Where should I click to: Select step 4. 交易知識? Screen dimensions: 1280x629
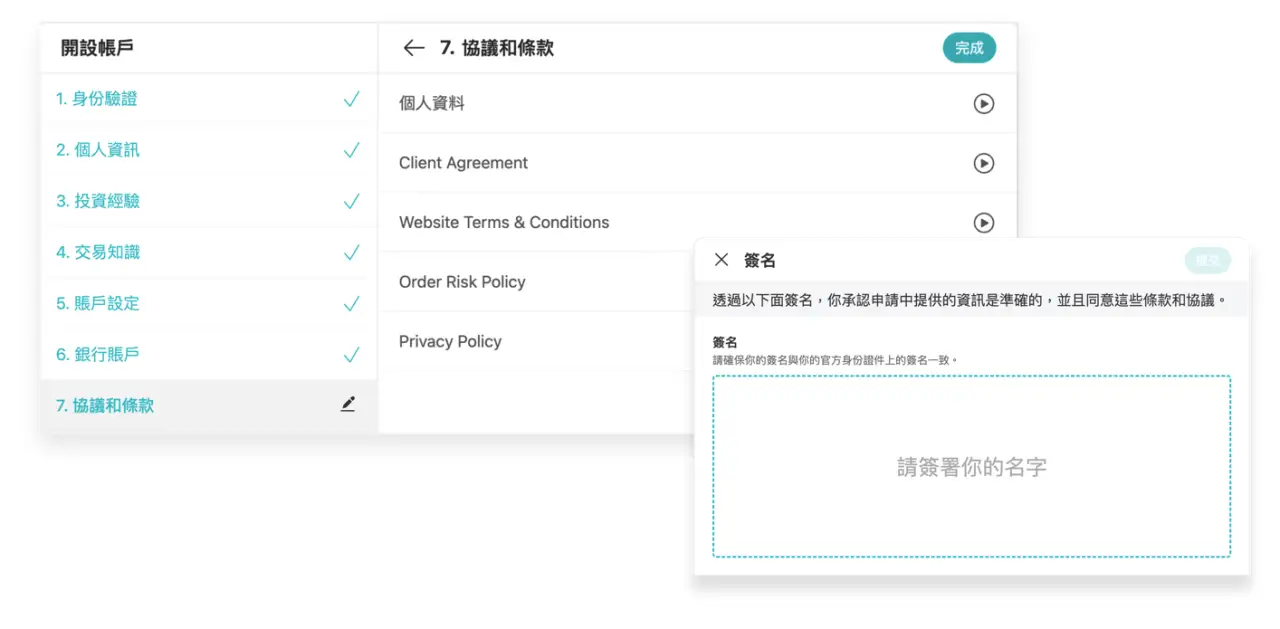point(209,252)
